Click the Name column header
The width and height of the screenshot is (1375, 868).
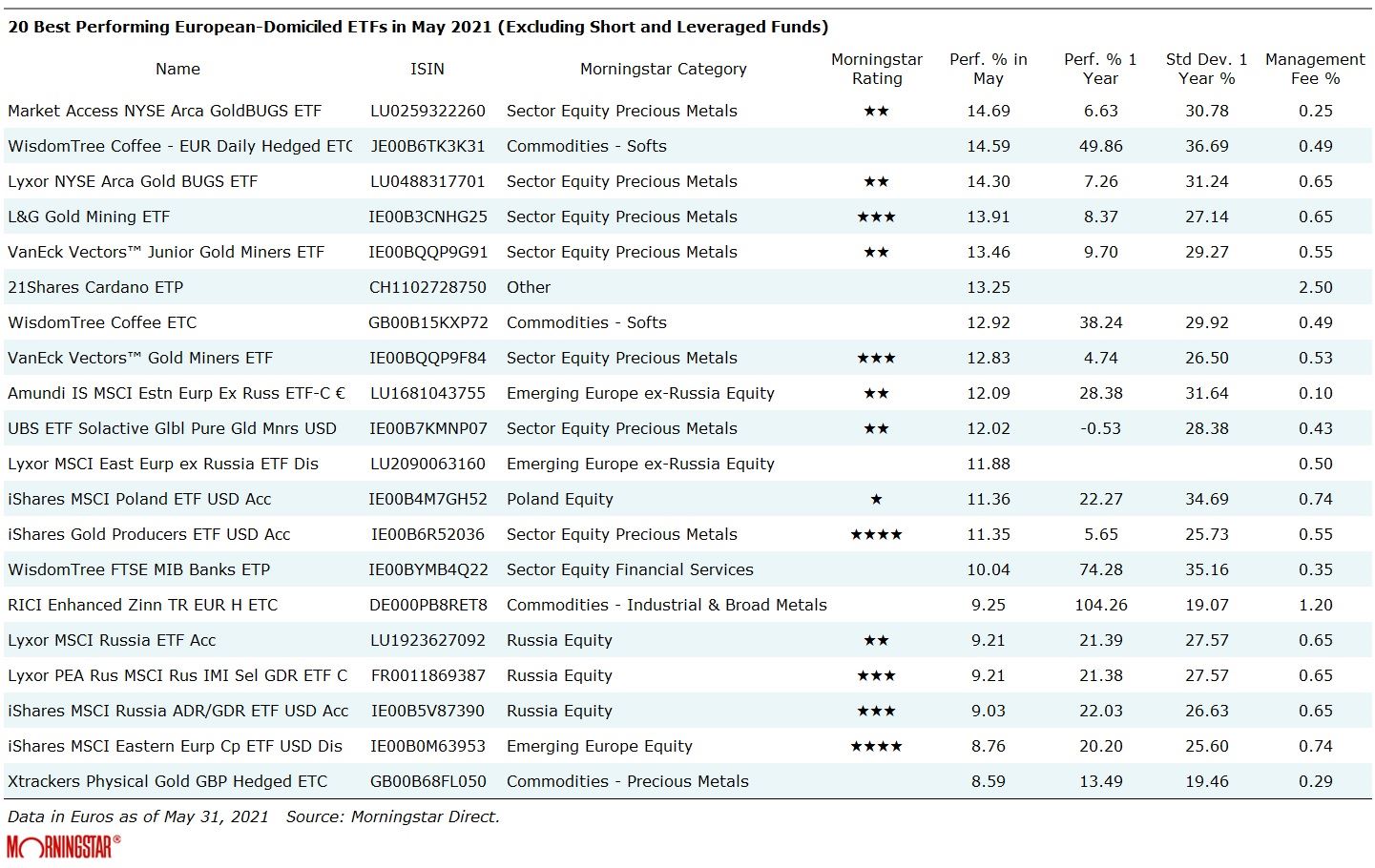point(177,69)
